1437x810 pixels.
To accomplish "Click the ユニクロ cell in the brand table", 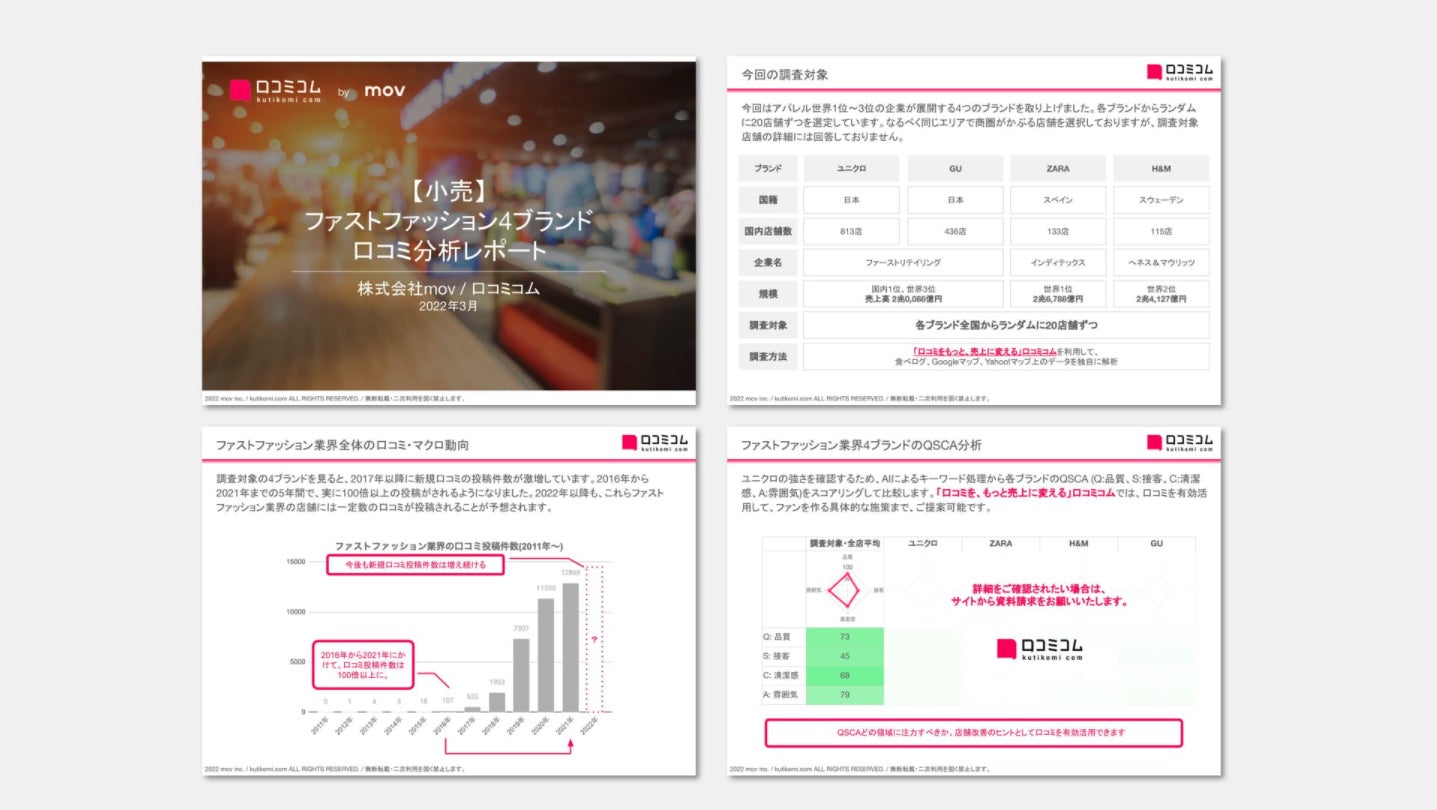I will tap(851, 168).
